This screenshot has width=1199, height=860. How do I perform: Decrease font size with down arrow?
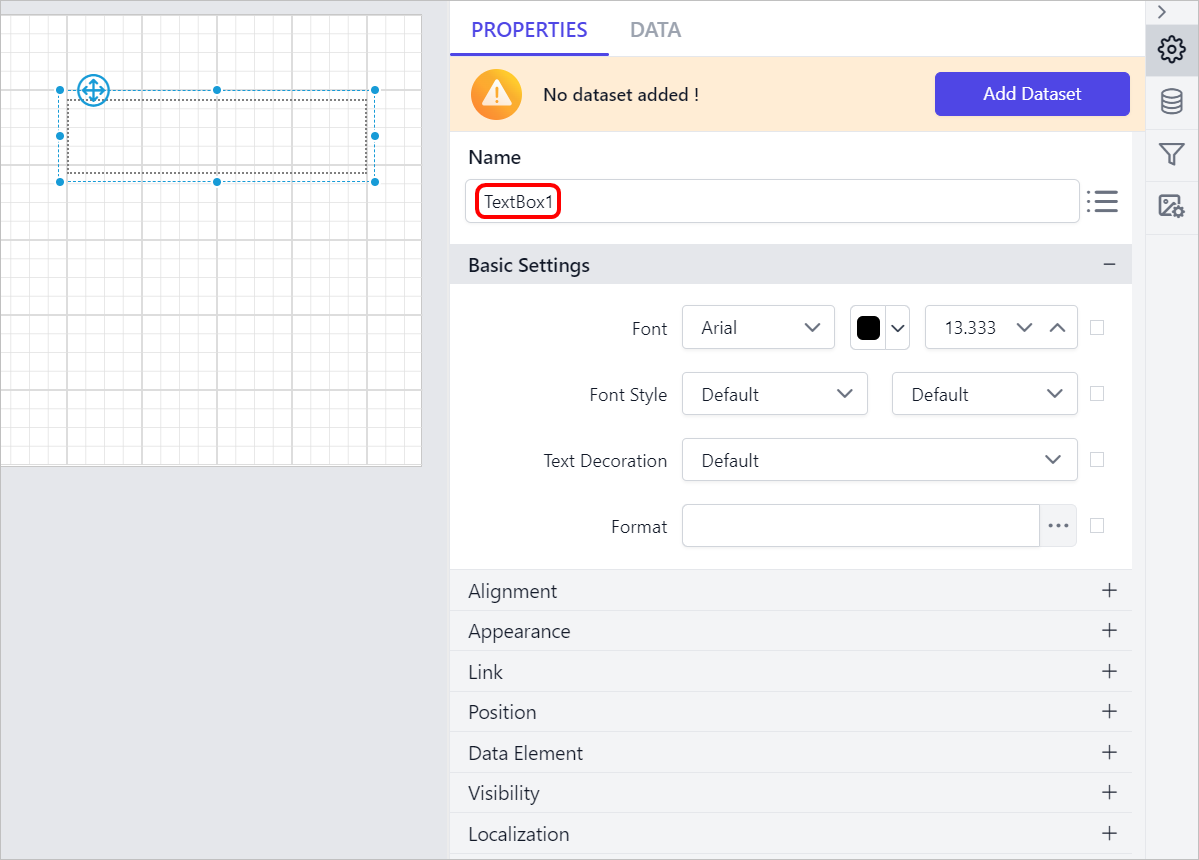coord(1025,328)
